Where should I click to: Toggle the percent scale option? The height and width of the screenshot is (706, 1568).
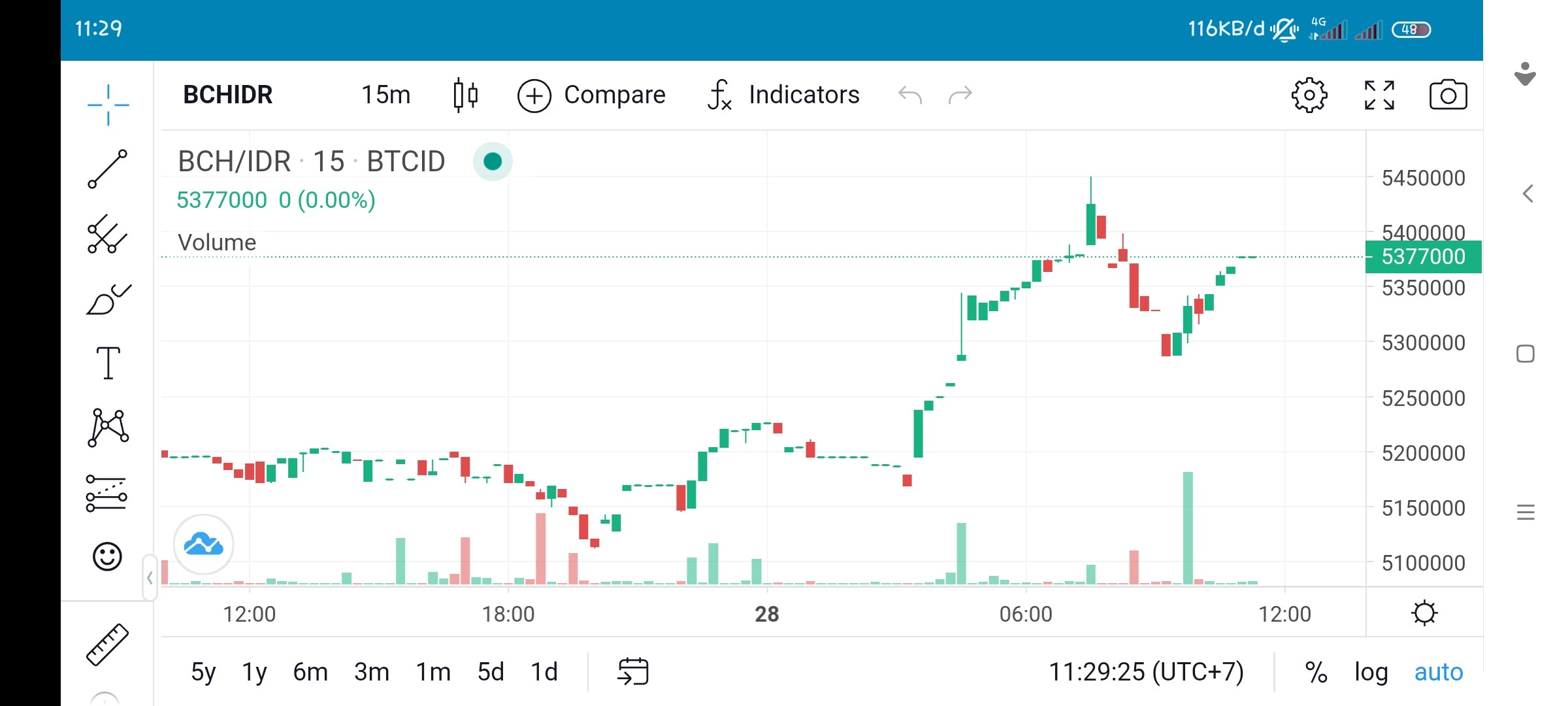pos(1316,672)
